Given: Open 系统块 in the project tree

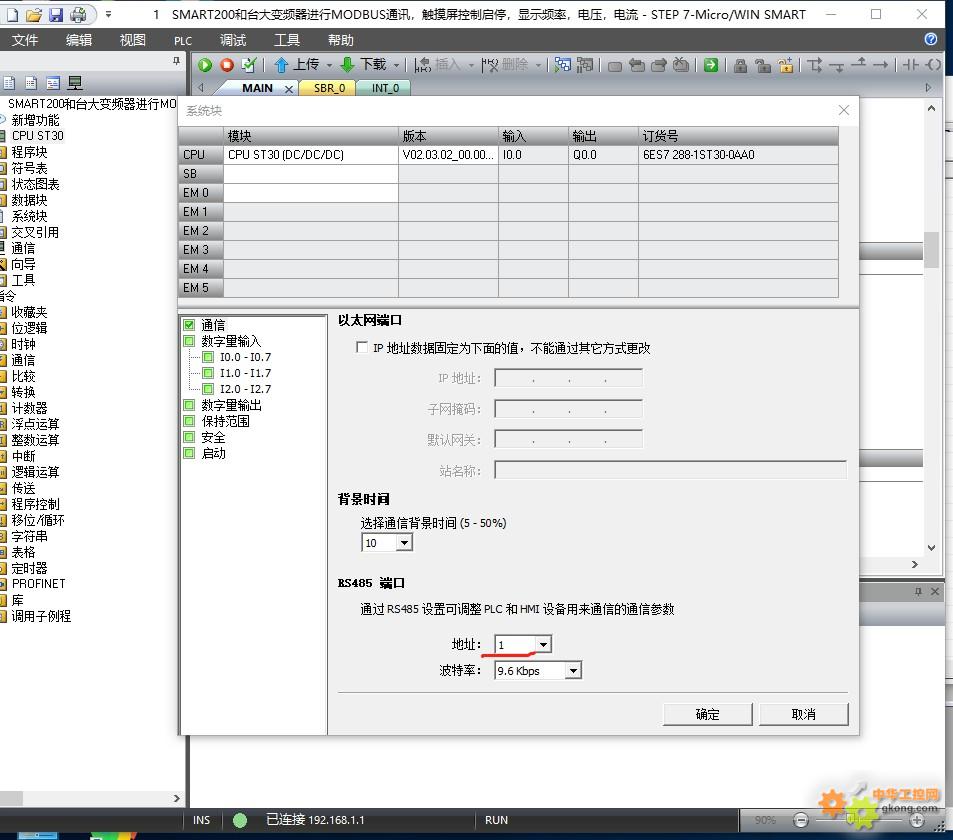Looking at the screenshot, I should (29, 216).
